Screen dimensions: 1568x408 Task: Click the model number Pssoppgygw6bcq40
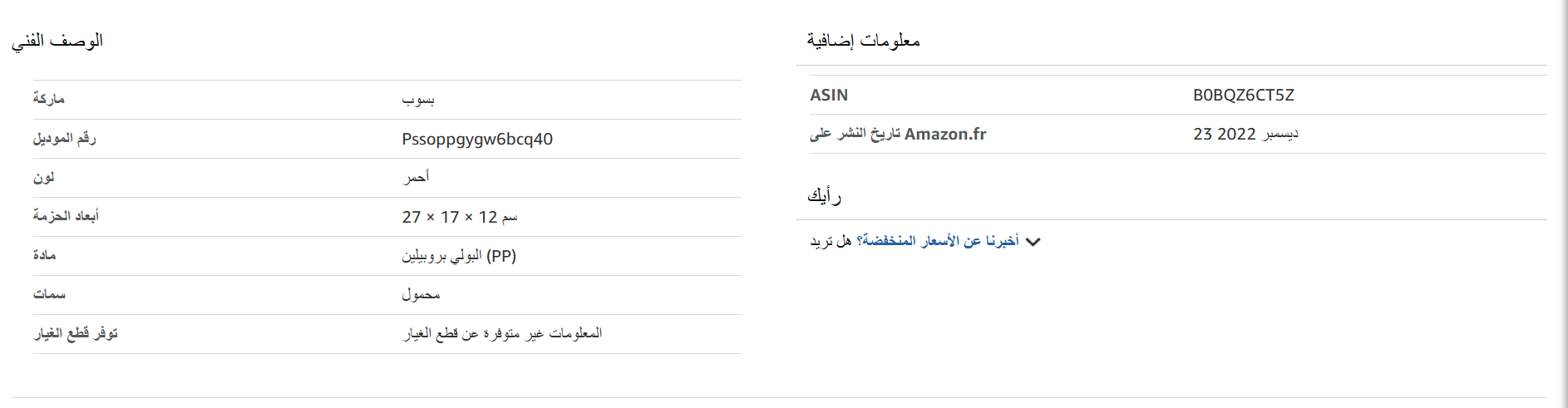477,139
